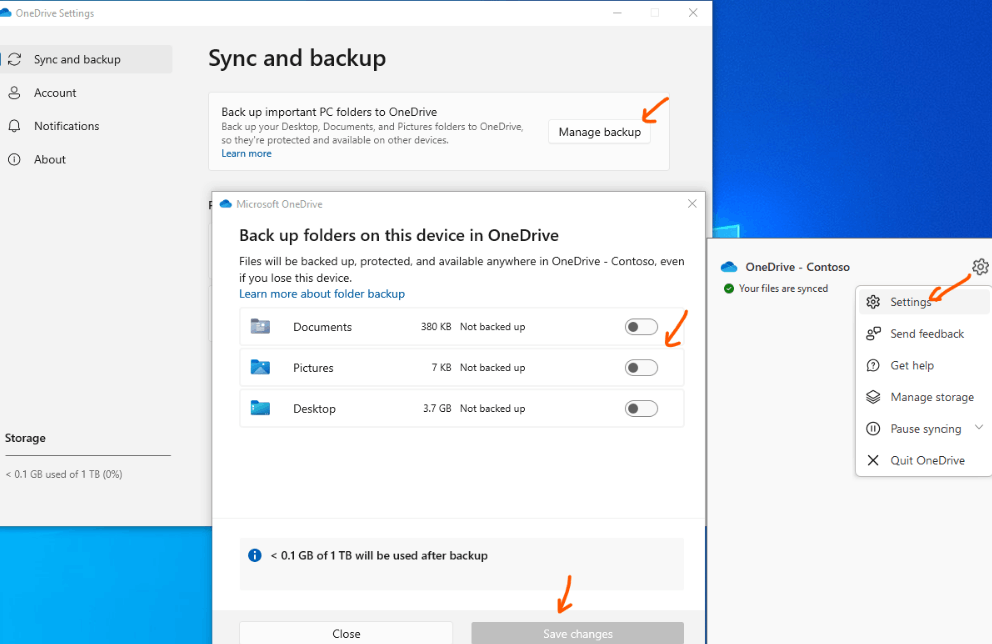Expand the Pause syncing chevron
This screenshot has width=992, height=644.
(x=979, y=428)
